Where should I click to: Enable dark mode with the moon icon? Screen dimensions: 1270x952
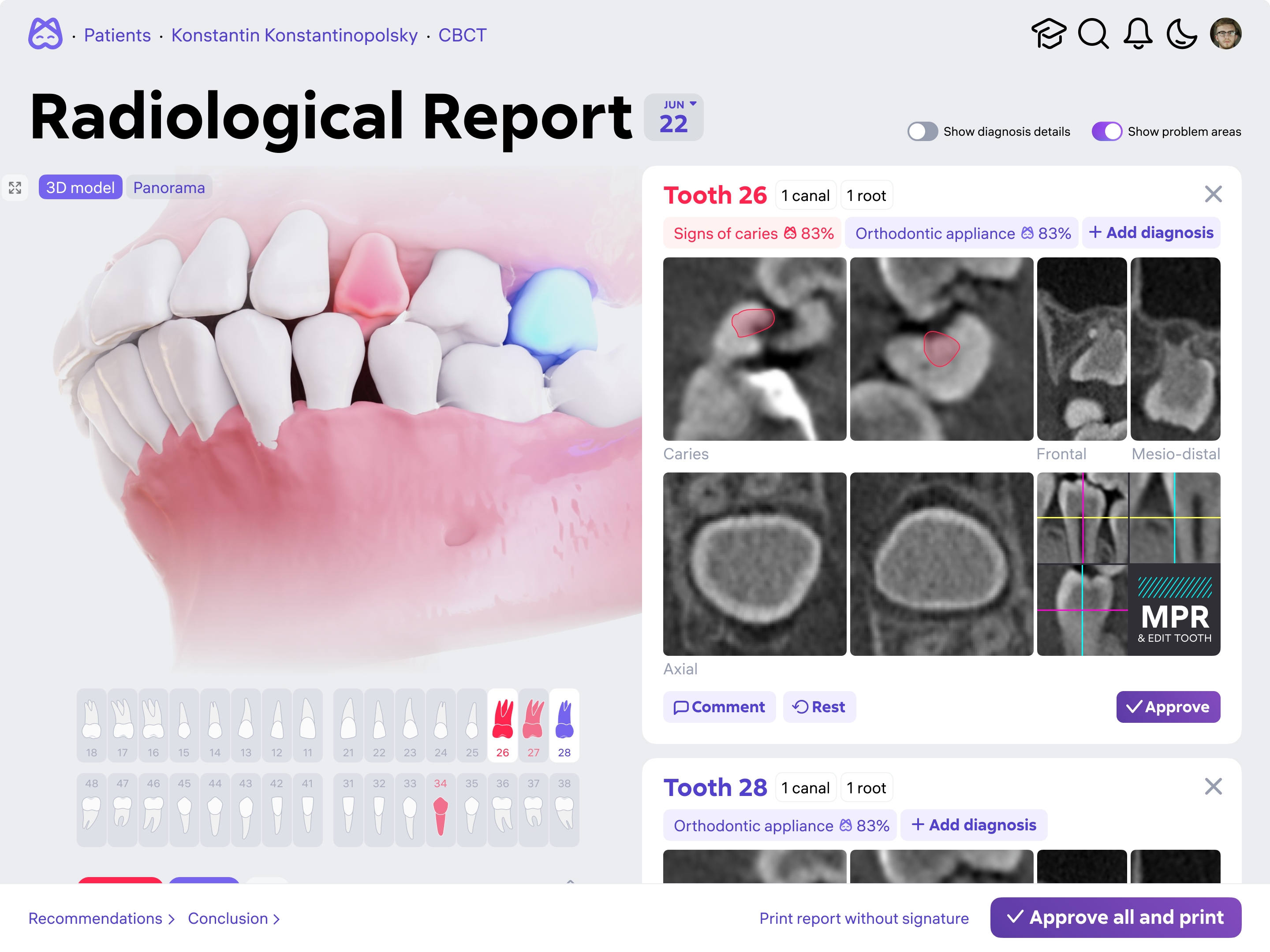pyautogui.click(x=1182, y=34)
